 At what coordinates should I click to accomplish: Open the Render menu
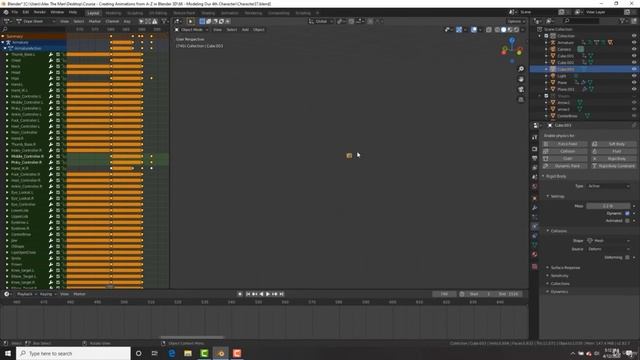[x=40, y=13]
